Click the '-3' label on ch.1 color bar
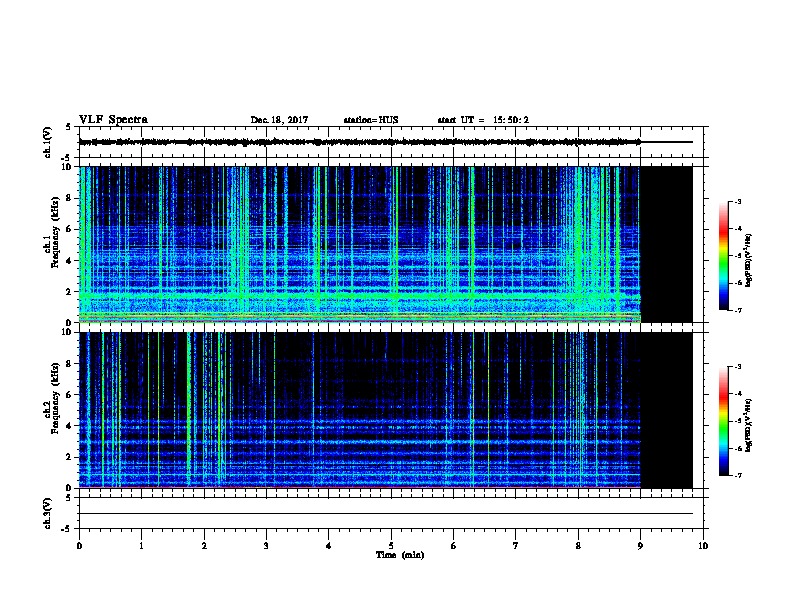792x612 pixels. [x=738, y=201]
